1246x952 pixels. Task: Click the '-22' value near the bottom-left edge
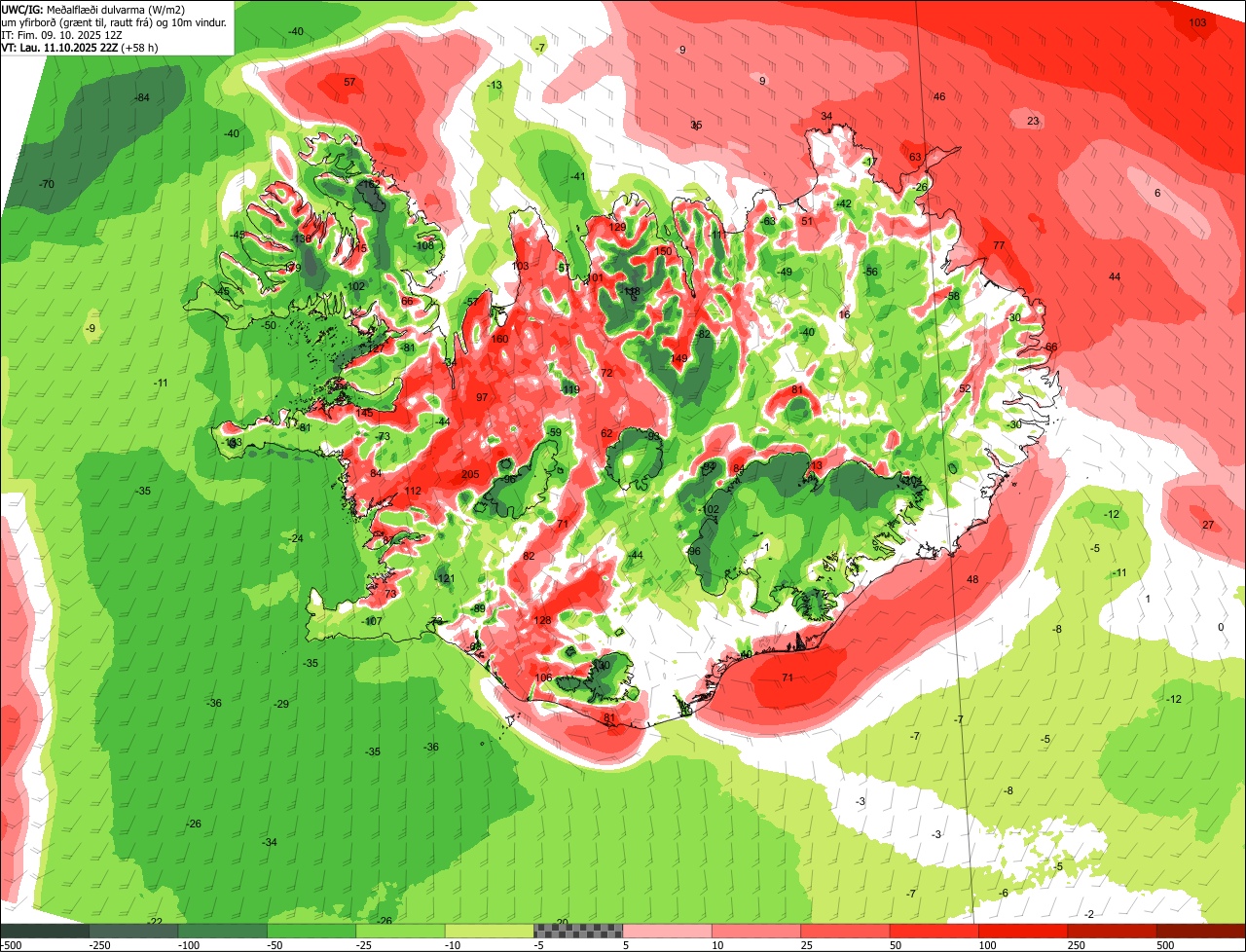click(x=155, y=922)
